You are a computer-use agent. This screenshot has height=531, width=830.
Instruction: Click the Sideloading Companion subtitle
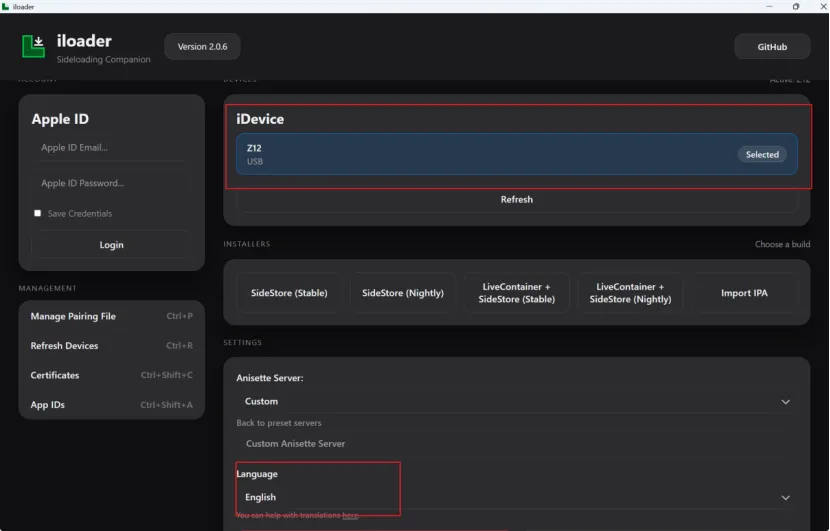point(103,59)
